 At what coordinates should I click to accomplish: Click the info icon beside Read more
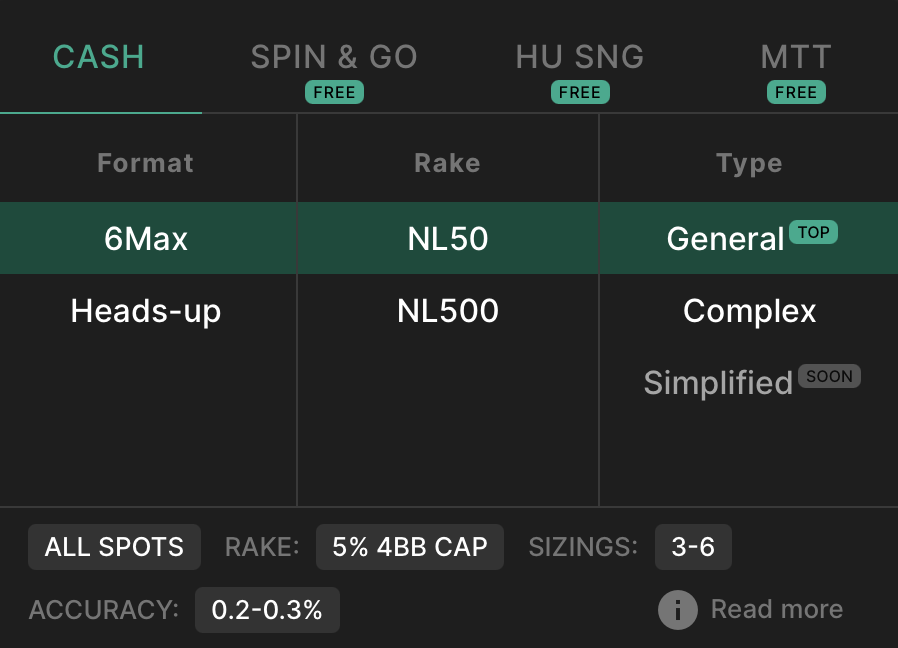(678, 610)
